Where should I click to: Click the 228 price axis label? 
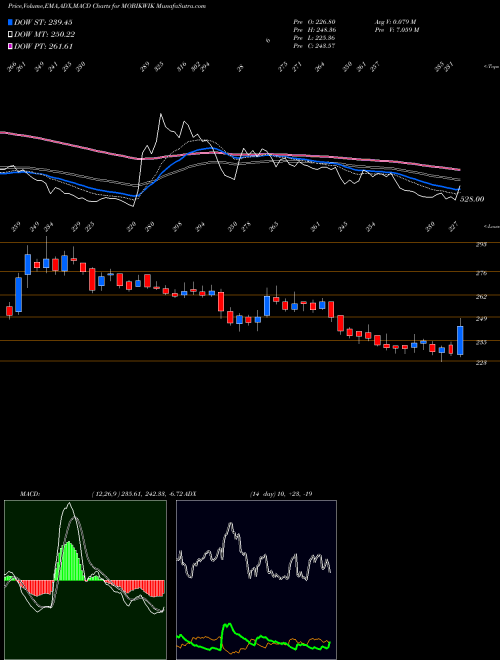[x=481, y=362]
